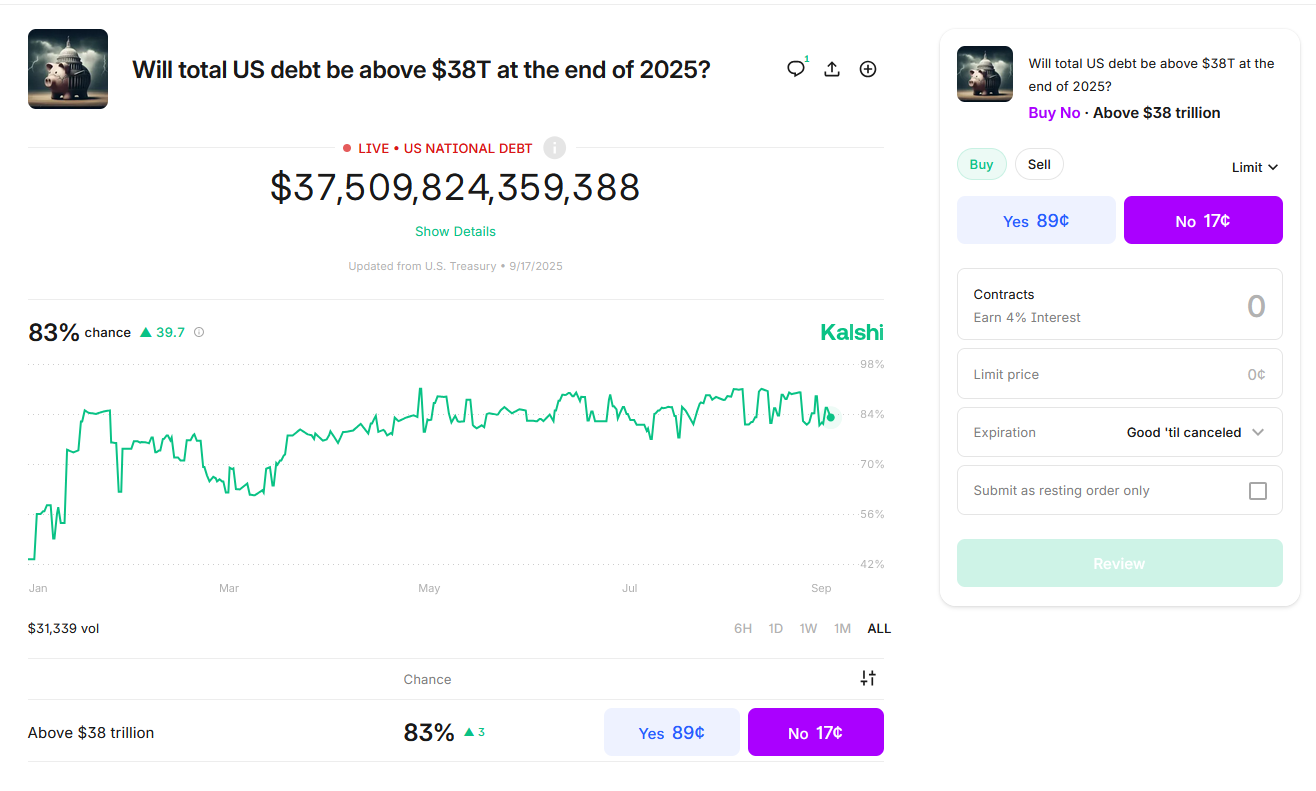1316x791 pixels.
Task: Click the share upload icon
Action: [x=832, y=69]
